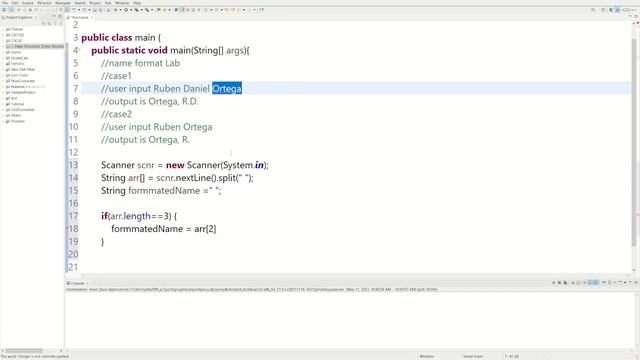Click the editor's vertical scrollbar
Viewport: 640px width, 360px height.
click(x=634, y=143)
